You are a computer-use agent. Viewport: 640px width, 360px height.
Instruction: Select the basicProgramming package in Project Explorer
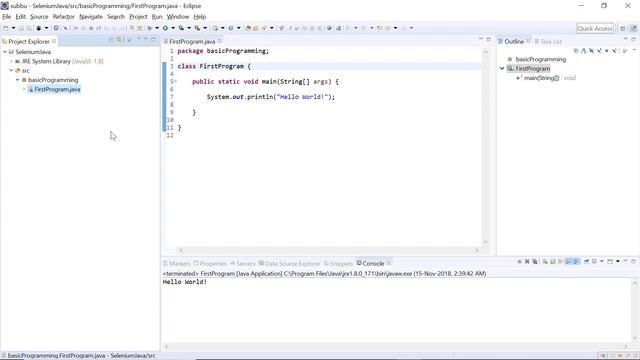click(53, 80)
